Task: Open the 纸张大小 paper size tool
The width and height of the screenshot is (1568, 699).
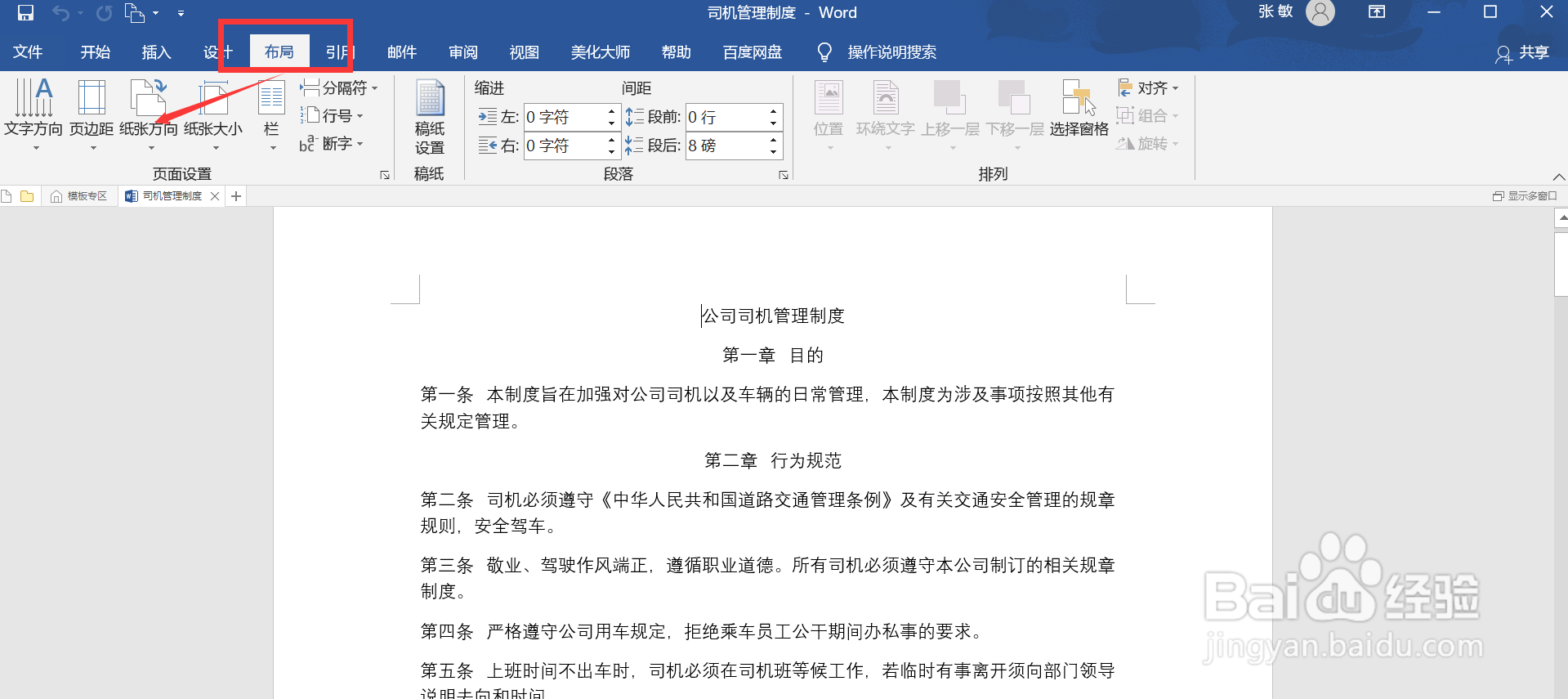Action: pyautogui.click(x=213, y=109)
